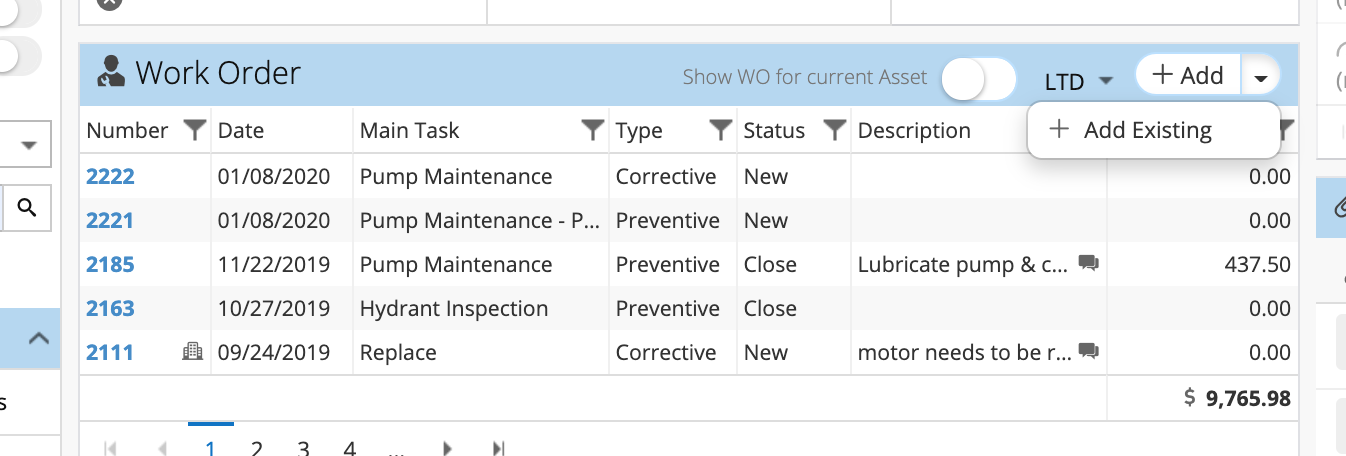The image size is (1346, 456).
Task: Filter by the Type column
Action: click(720, 130)
